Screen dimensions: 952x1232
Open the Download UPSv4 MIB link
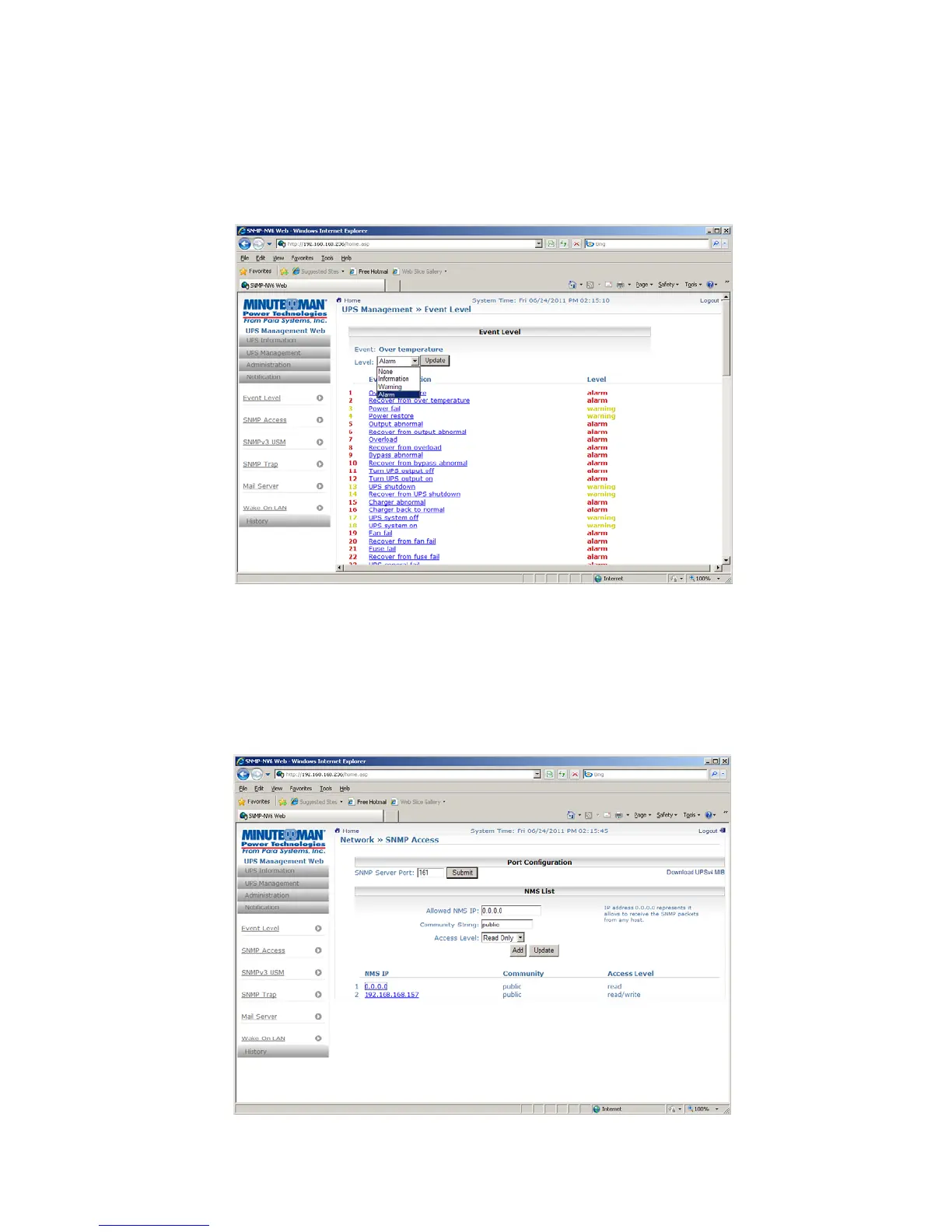[x=695, y=873]
